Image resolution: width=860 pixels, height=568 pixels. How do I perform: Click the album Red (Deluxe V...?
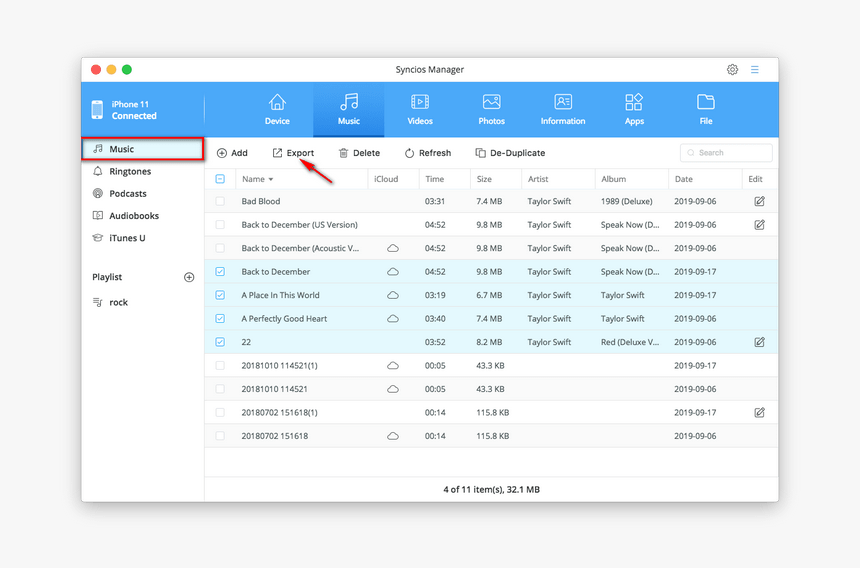tap(630, 342)
